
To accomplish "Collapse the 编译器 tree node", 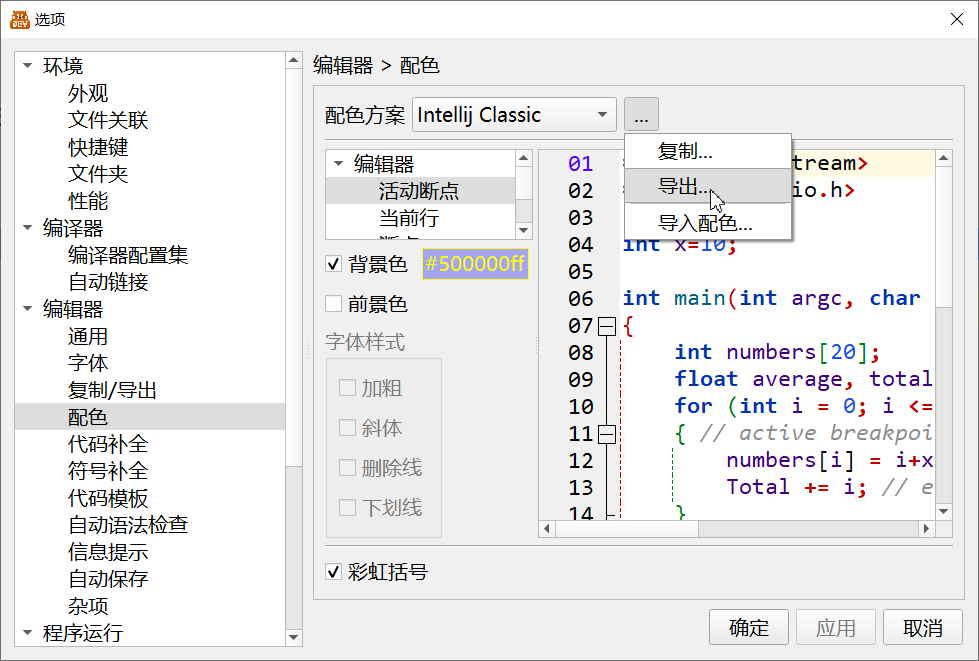I will [x=27, y=228].
